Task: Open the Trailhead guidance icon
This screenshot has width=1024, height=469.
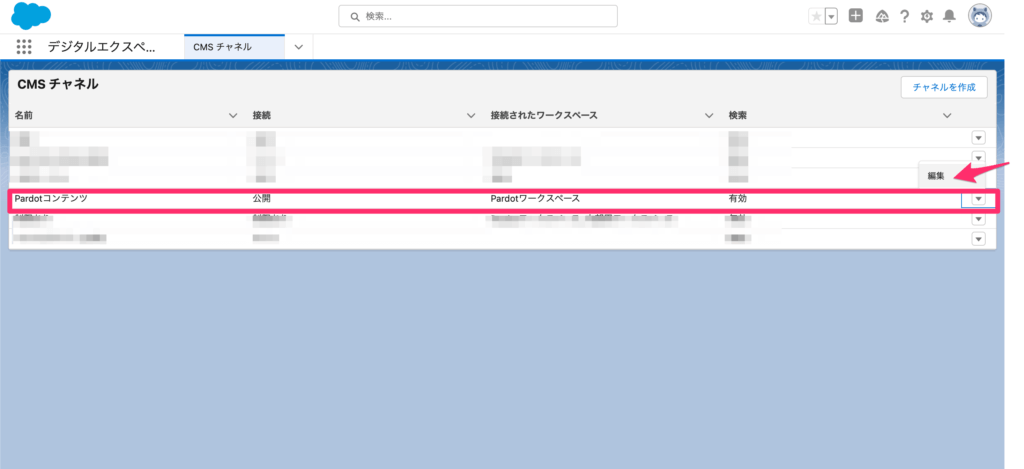Action: pyautogui.click(x=882, y=16)
